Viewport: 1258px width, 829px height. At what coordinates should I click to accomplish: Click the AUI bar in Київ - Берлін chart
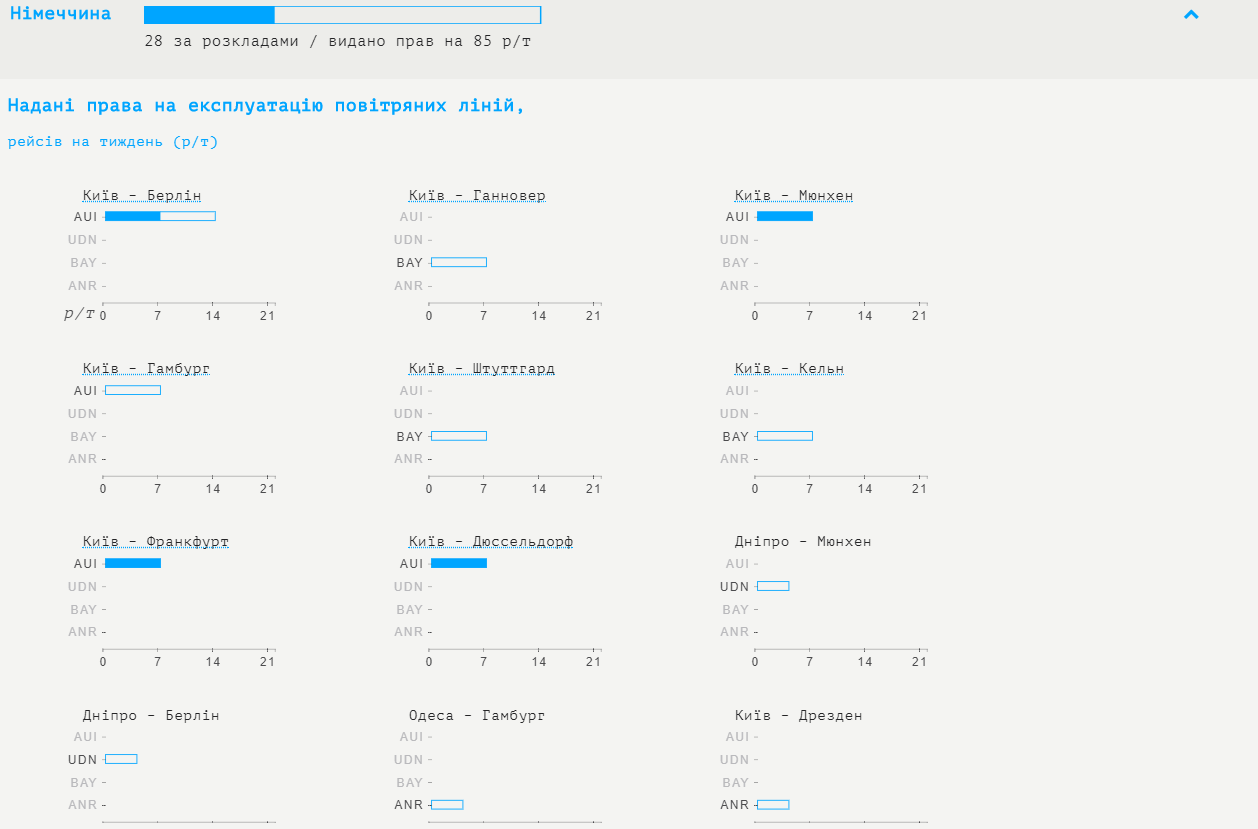tap(160, 216)
